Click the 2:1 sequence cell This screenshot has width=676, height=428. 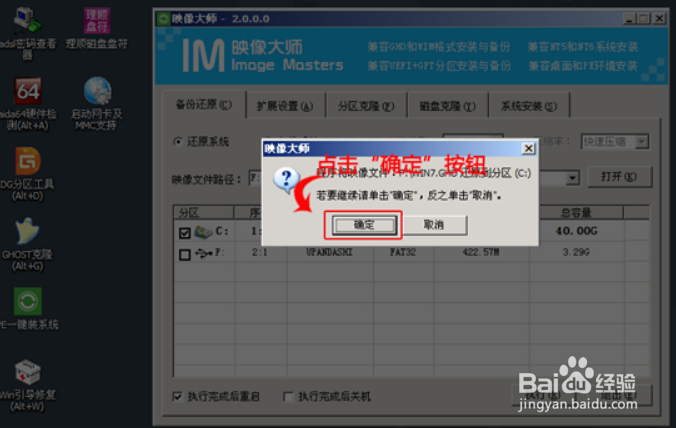260,252
